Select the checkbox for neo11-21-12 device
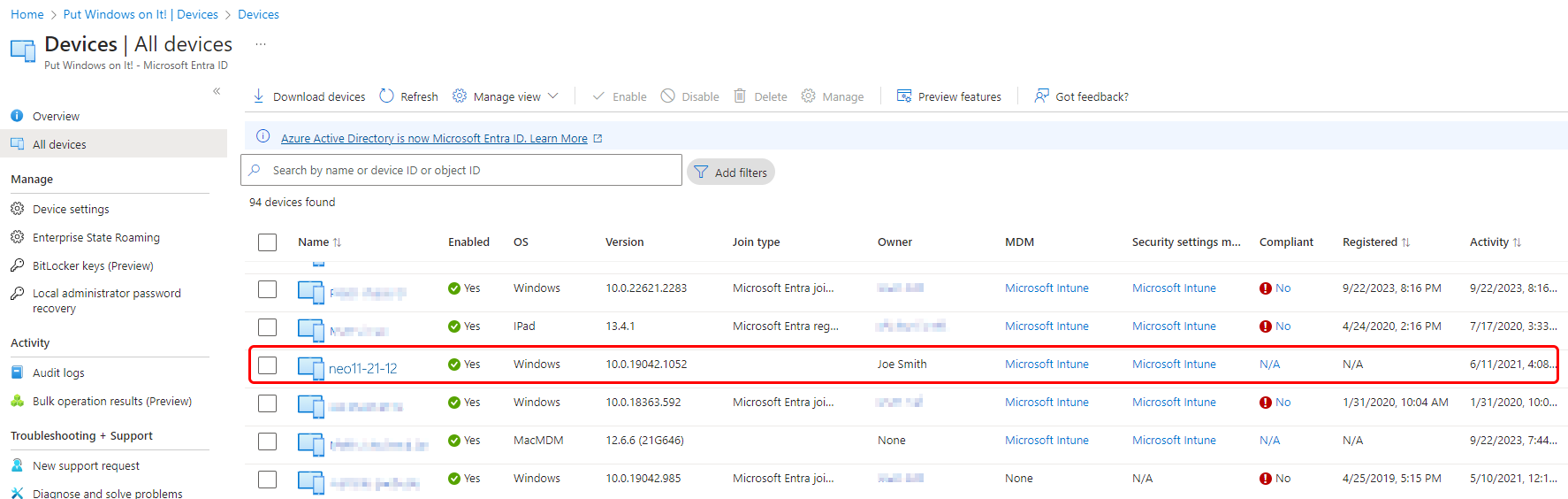 268,365
